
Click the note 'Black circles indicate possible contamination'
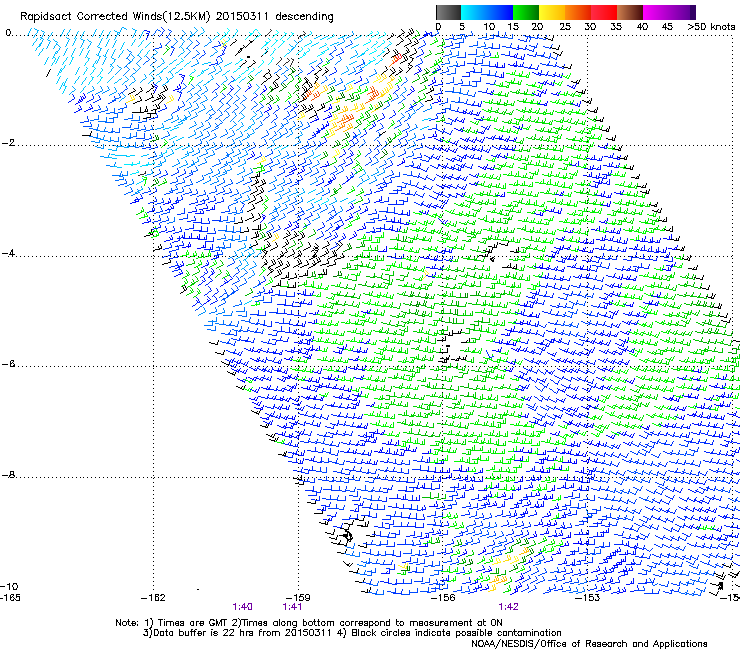click(x=456, y=633)
